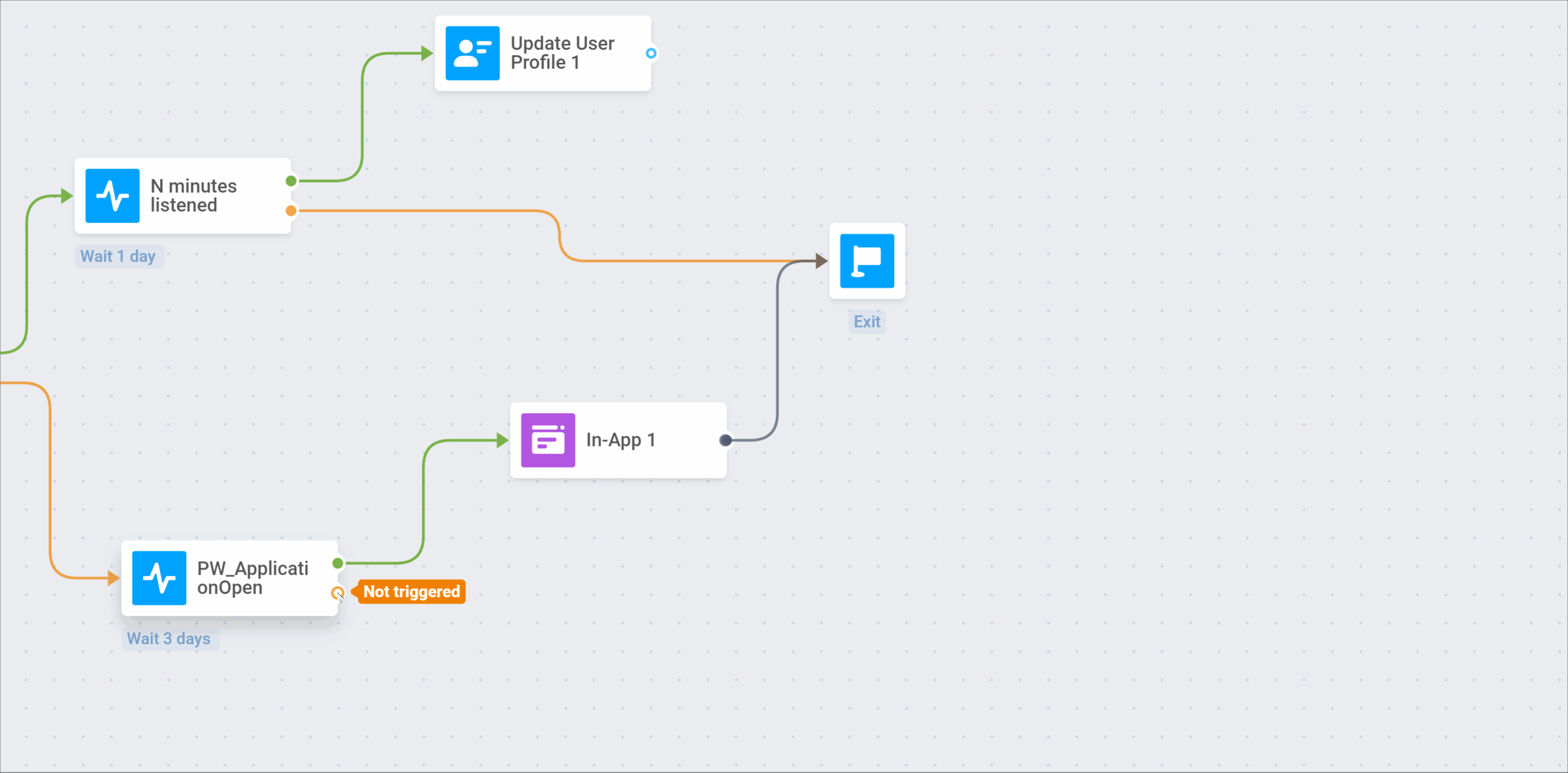Click the In-App 1 output port

point(725,440)
